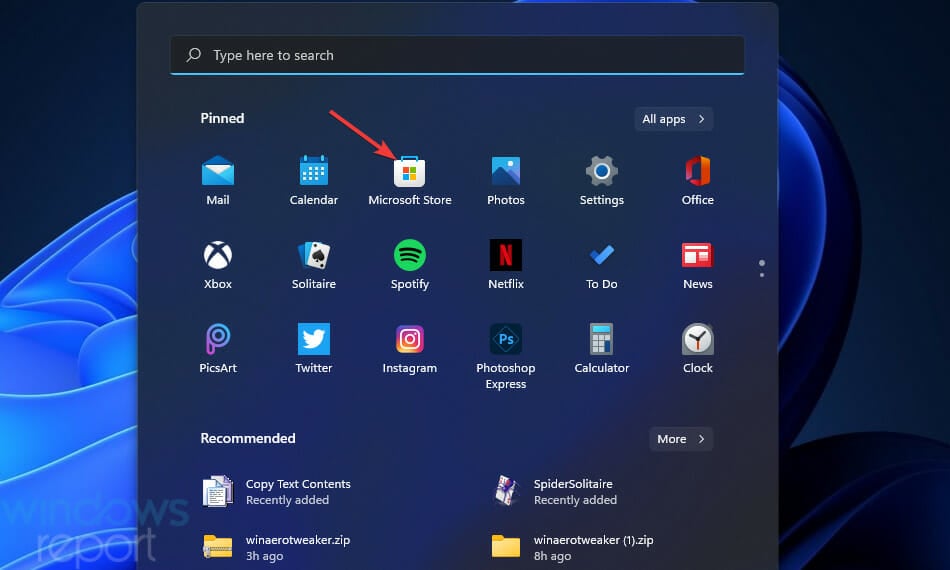
Task: Go to next pinned apps page dots
Action: (x=762, y=269)
